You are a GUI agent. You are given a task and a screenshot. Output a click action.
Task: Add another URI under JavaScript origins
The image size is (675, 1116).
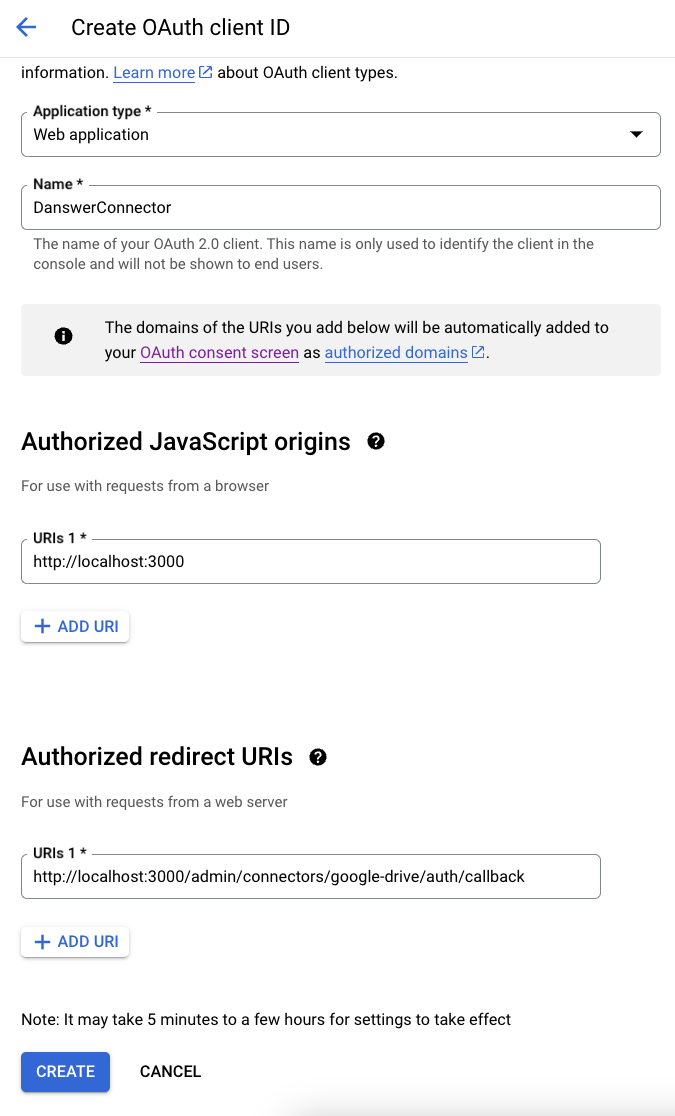[x=75, y=626]
